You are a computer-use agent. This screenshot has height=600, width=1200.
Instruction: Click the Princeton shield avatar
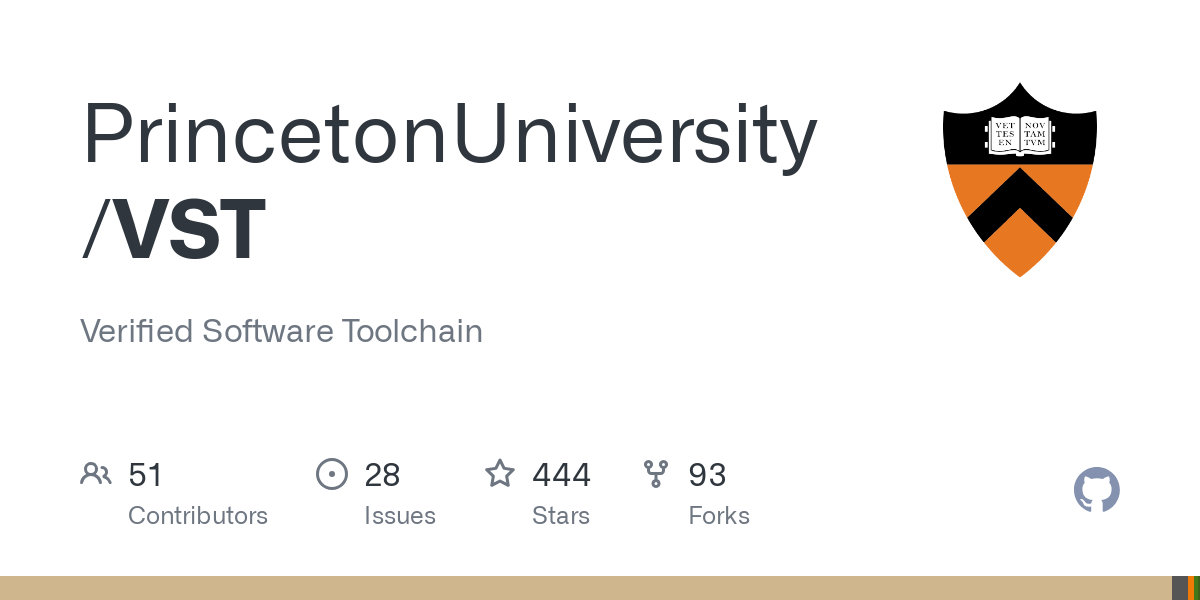click(x=1019, y=180)
